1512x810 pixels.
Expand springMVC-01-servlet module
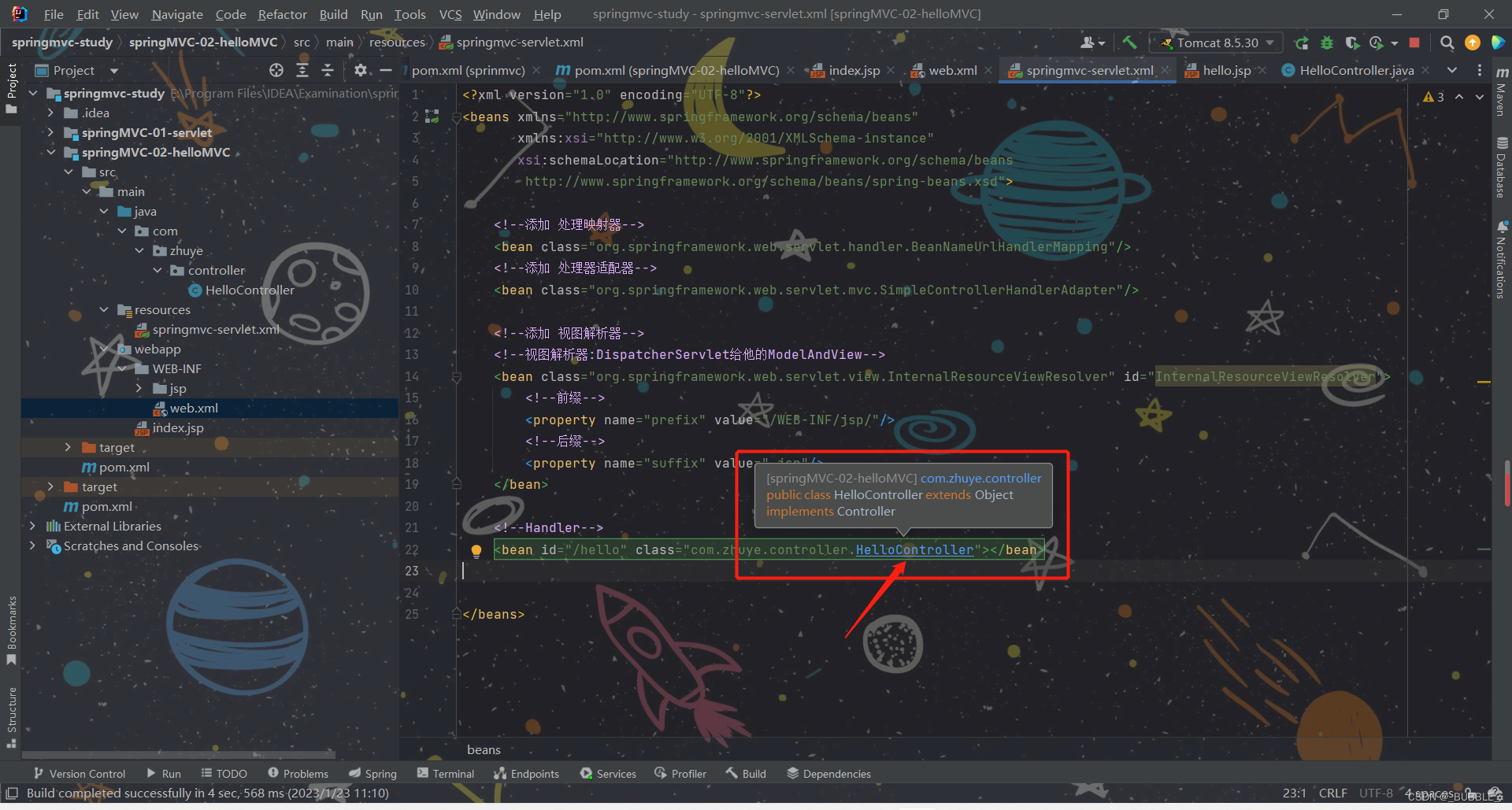point(50,132)
